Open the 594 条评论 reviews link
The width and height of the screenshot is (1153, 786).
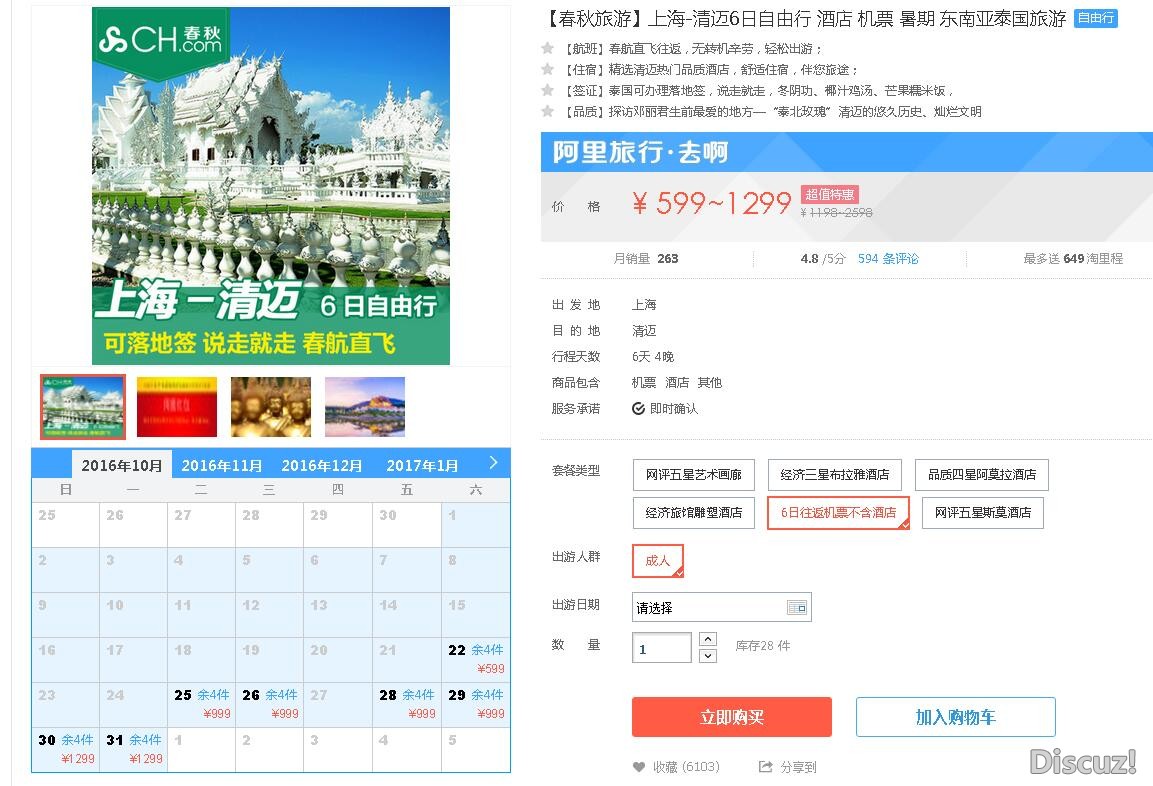click(888, 259)
